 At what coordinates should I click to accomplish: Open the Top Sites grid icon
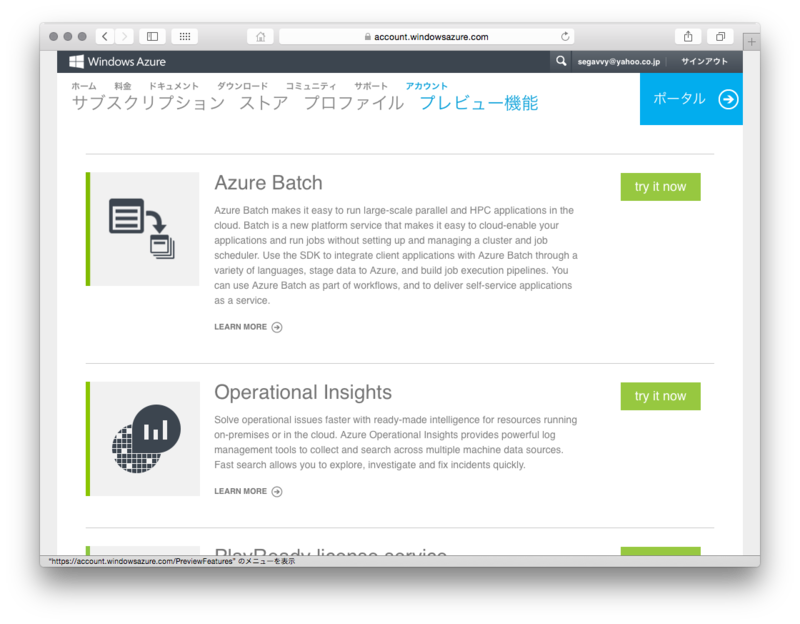click(x=185, y=36)
